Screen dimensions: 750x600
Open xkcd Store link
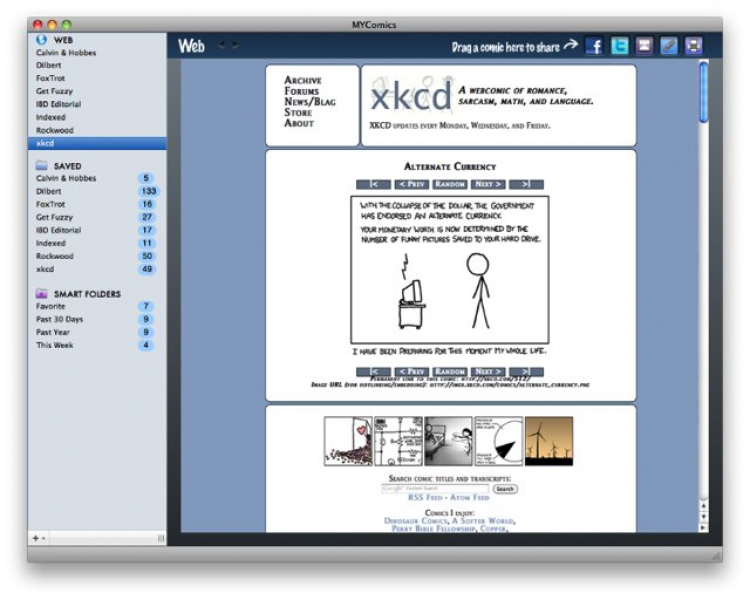tap(298, 112)
